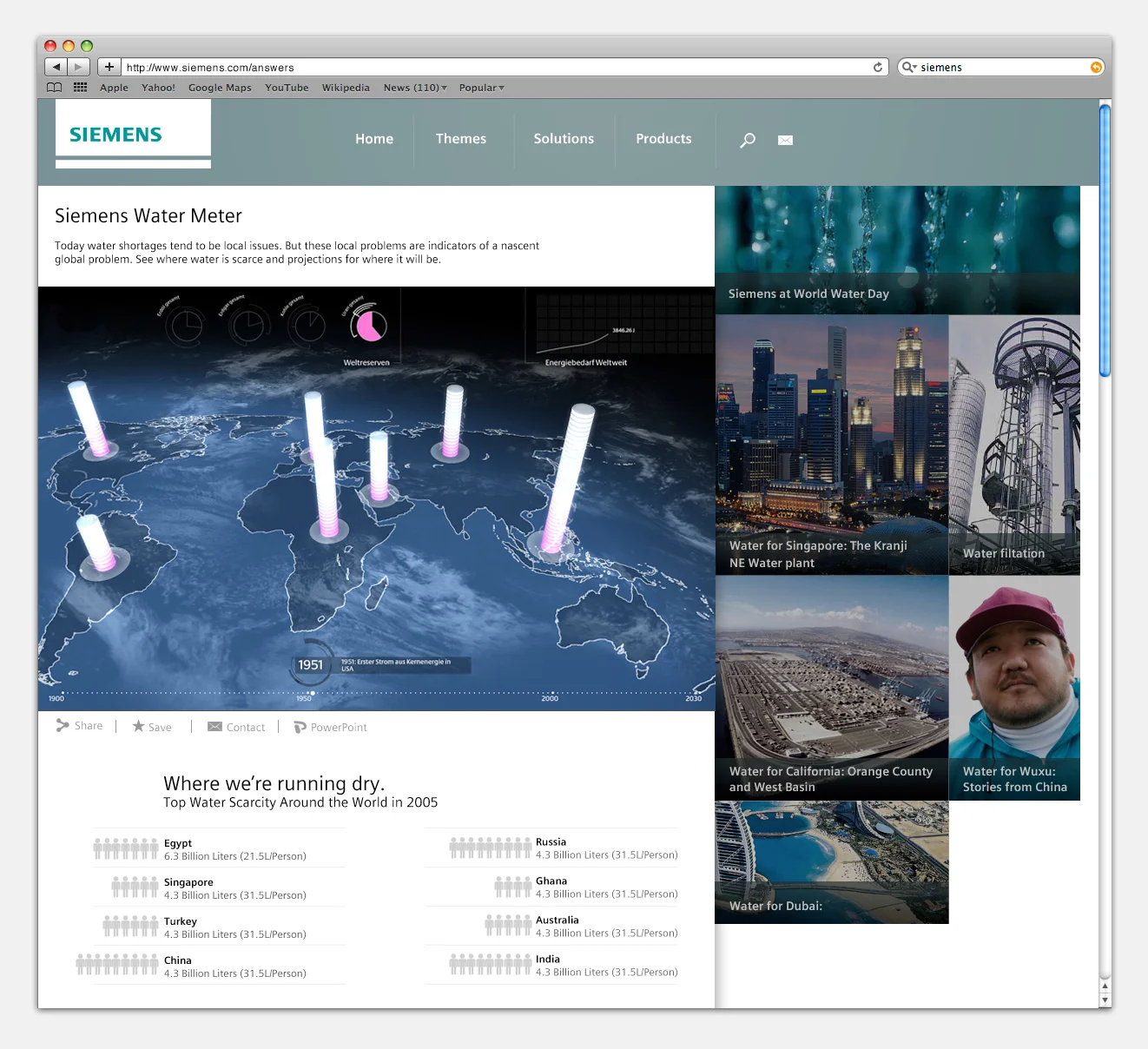Click the Contact link text
Viewport: 1148px width, 1049px height.
(x=246, y=728)
